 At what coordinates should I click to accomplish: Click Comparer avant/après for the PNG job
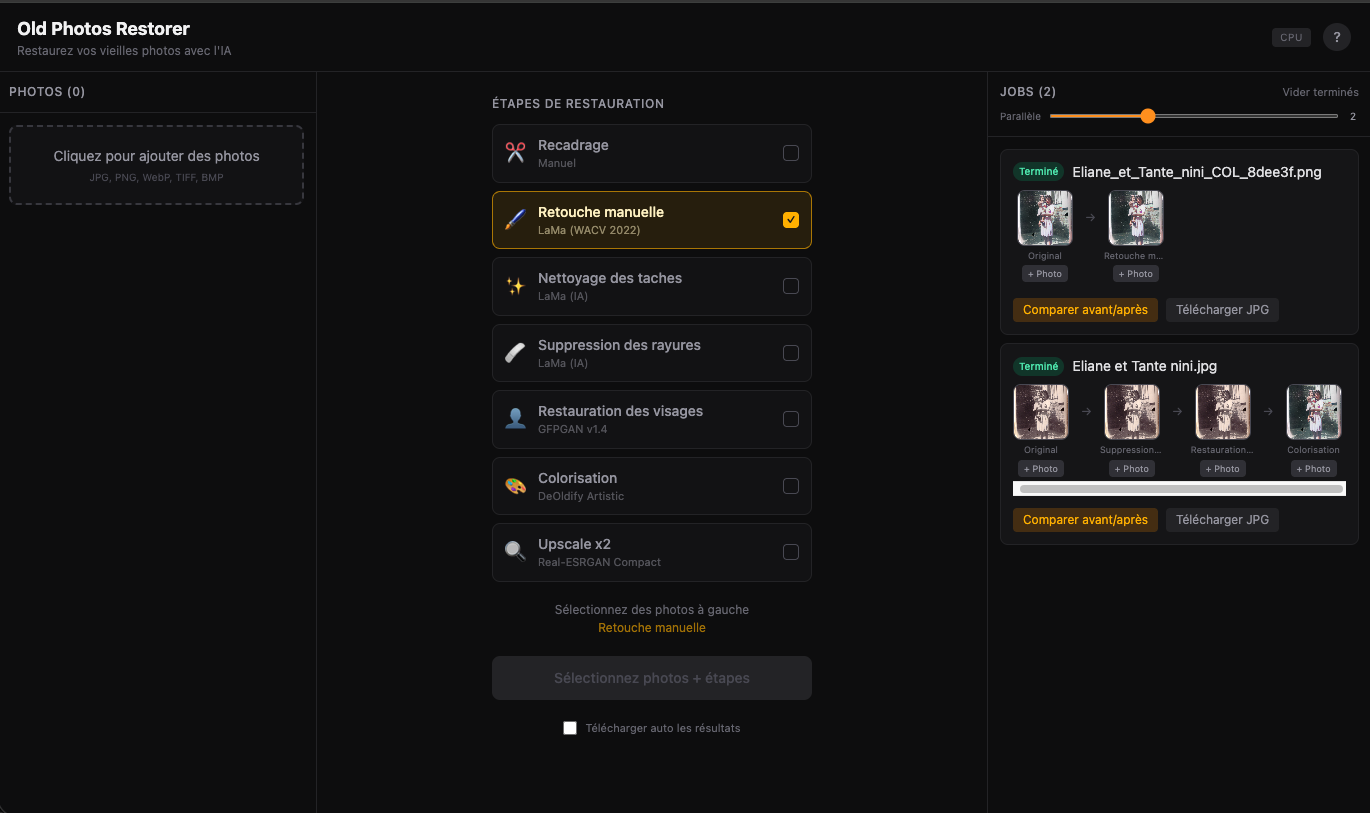(1085, 310)
